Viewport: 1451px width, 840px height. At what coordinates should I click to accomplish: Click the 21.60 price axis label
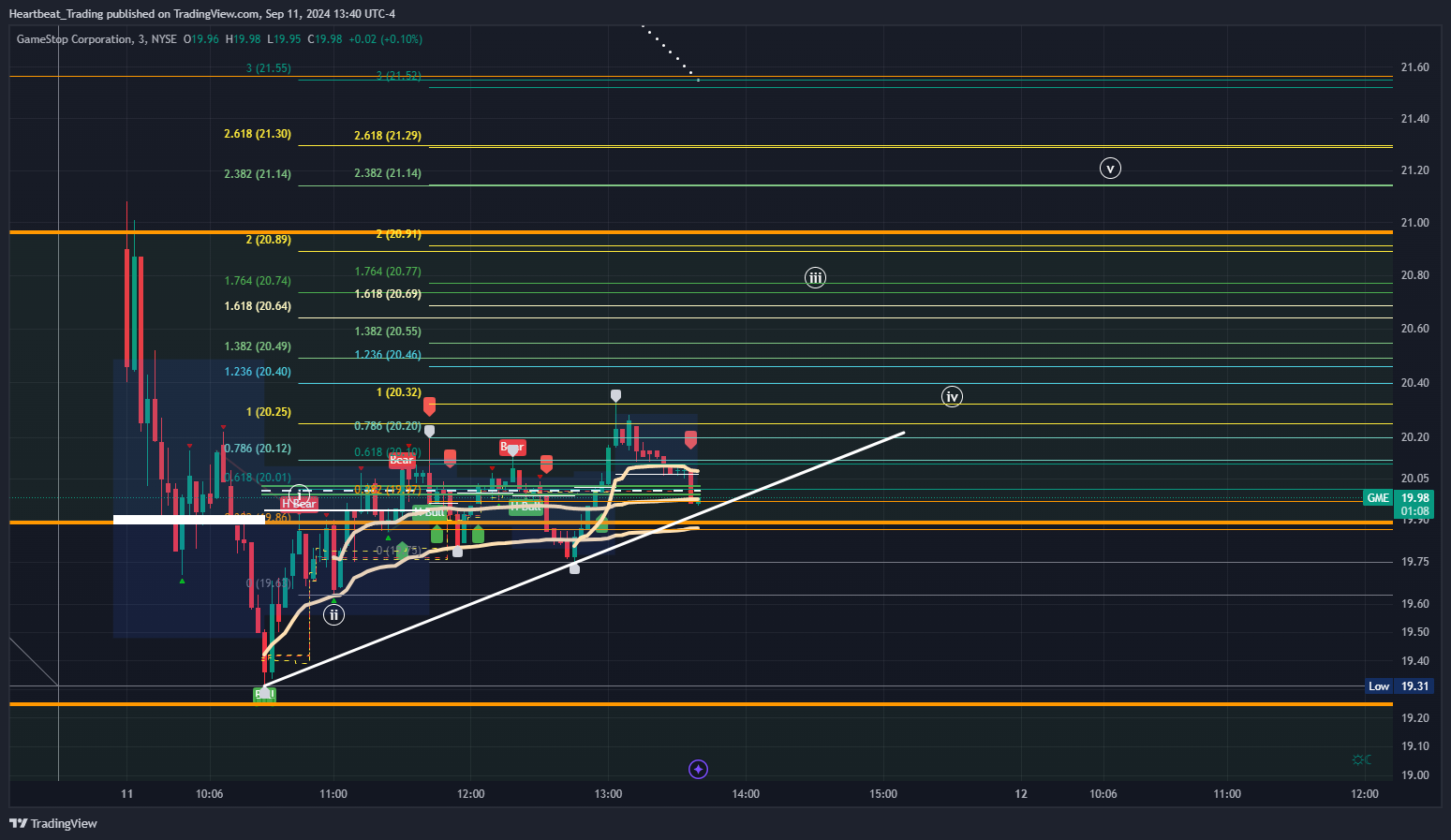[x=1414, y=67]
